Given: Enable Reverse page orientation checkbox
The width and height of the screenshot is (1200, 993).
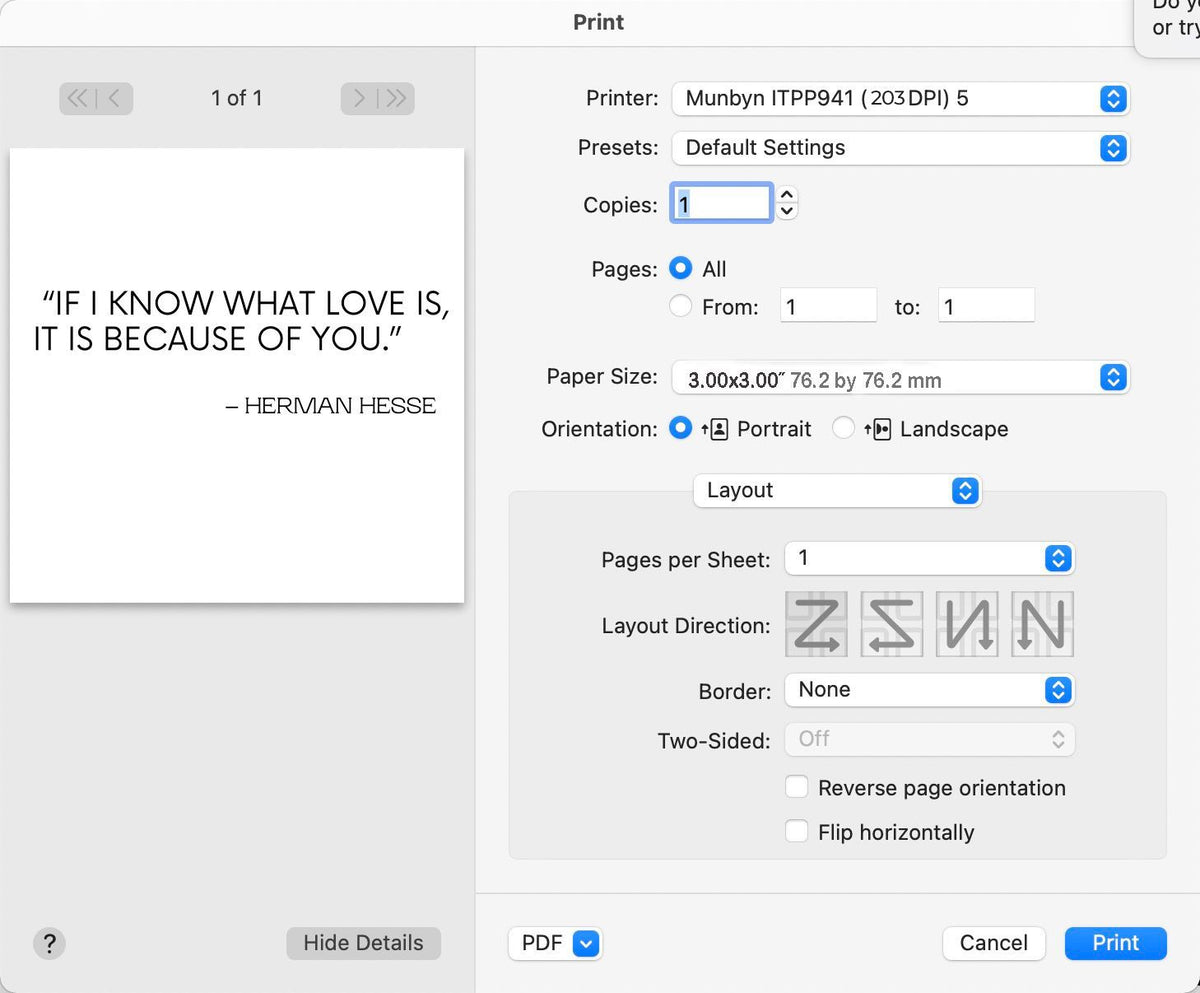Looking at the screenshot, I should click(x=797, y=788).
